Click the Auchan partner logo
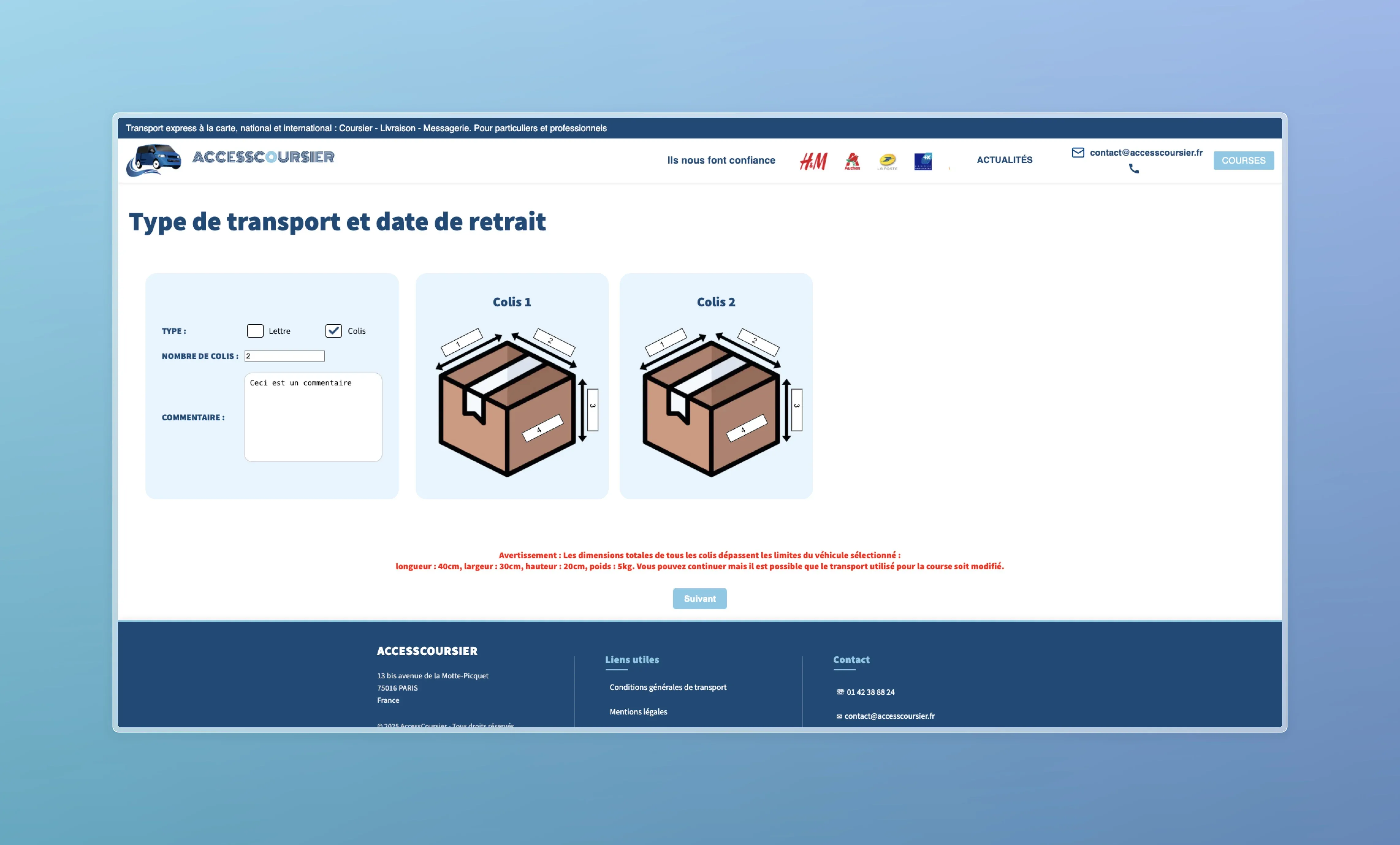The width and height of the screenshot is (1400, 845). (852, 161)
